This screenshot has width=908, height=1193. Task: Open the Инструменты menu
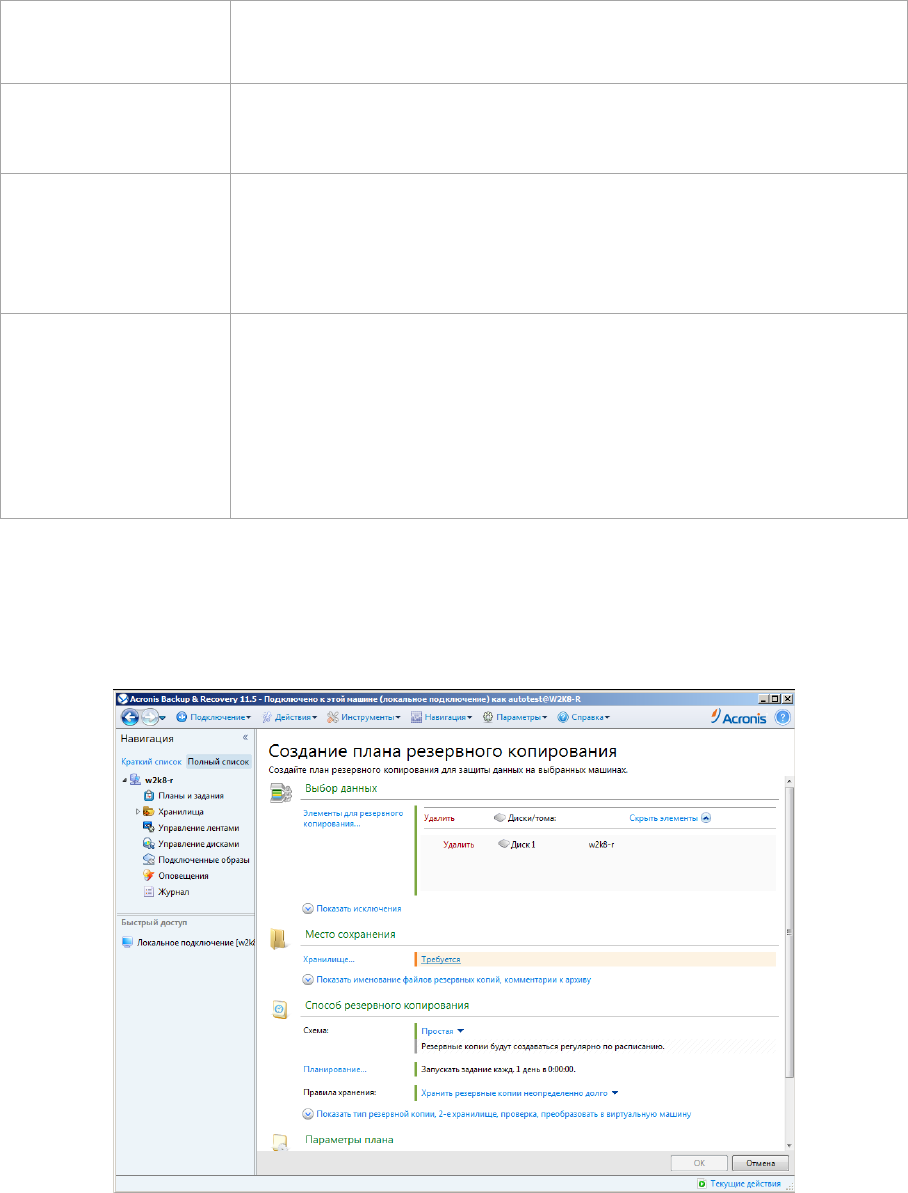click(363, 717)
